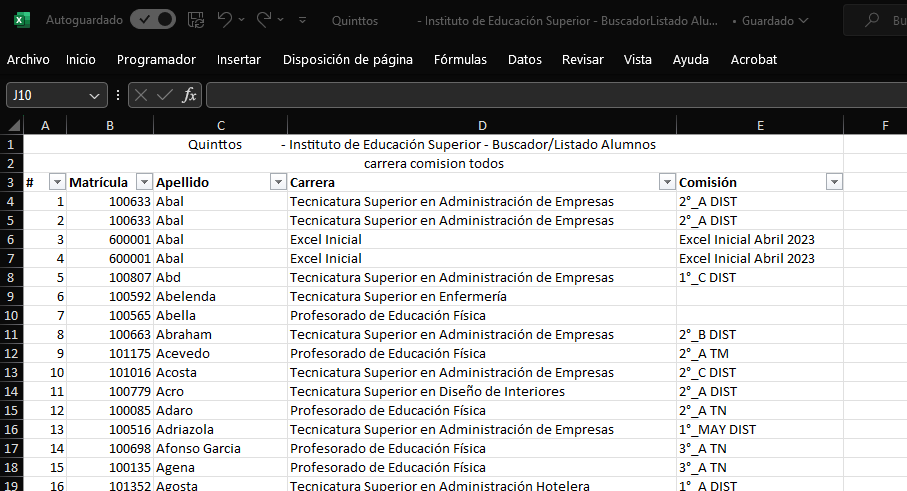Click the Insert Function fx icon

point(189,95)
